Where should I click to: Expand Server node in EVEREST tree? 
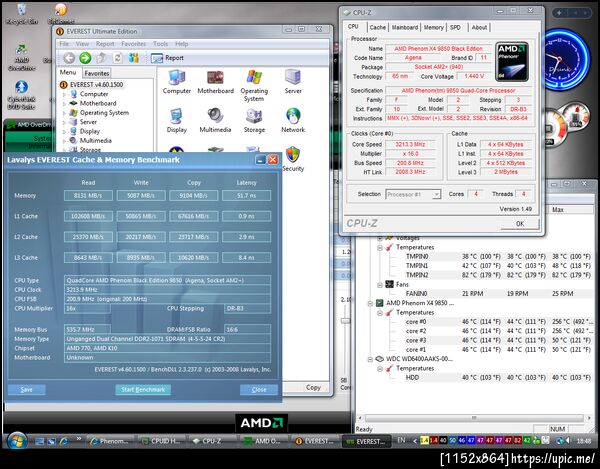point(64,122)
